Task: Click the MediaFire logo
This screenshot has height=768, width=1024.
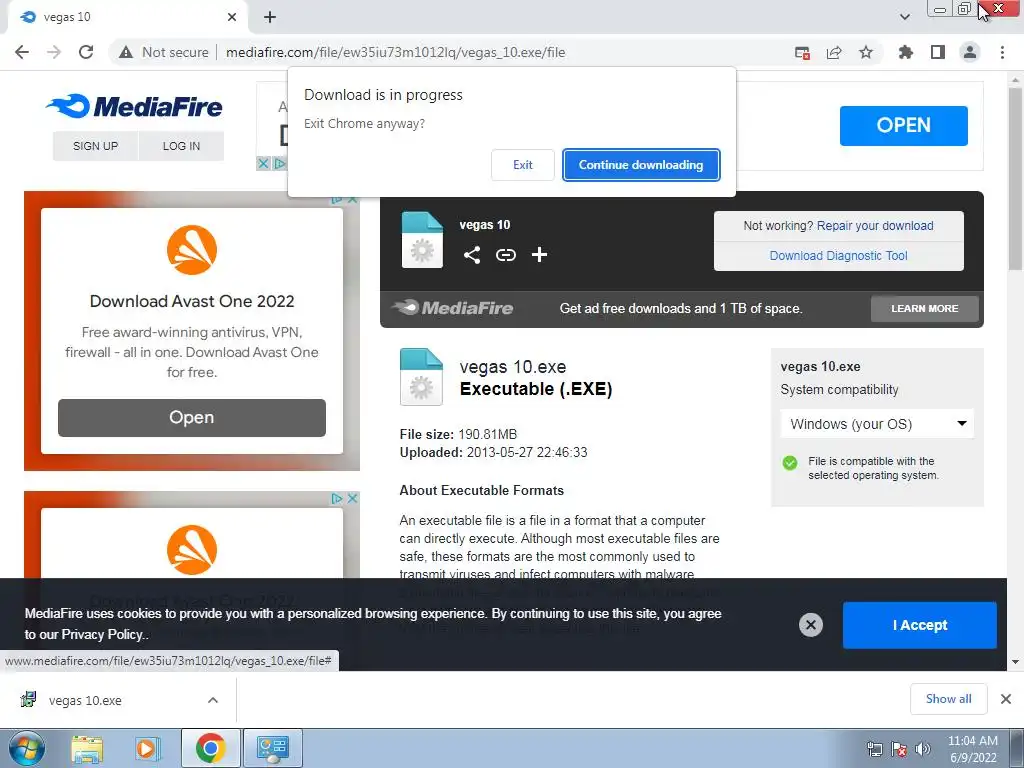Action: tap(135, 106)
